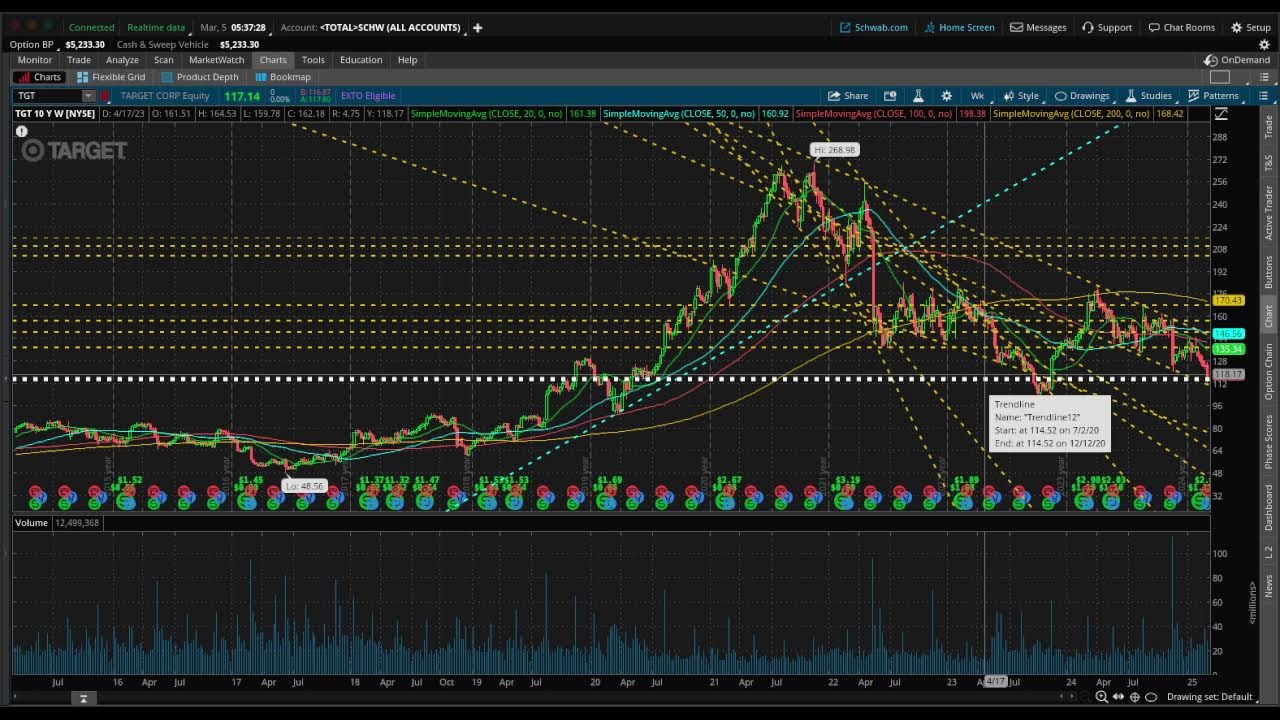
Task: Click the SimpleMovingAvg (CLOSE, 20, 0, no) label
Action: [487, 114]
